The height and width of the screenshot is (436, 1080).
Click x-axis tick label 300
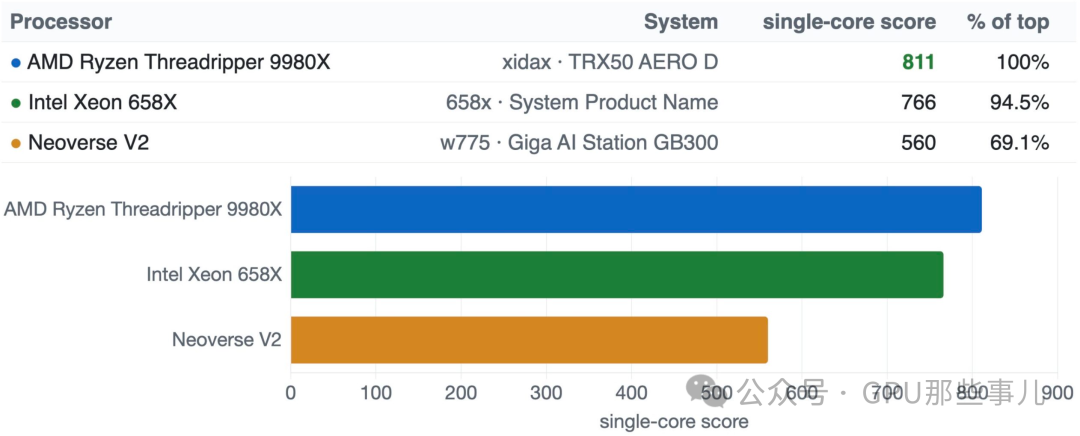pos(546,394)
